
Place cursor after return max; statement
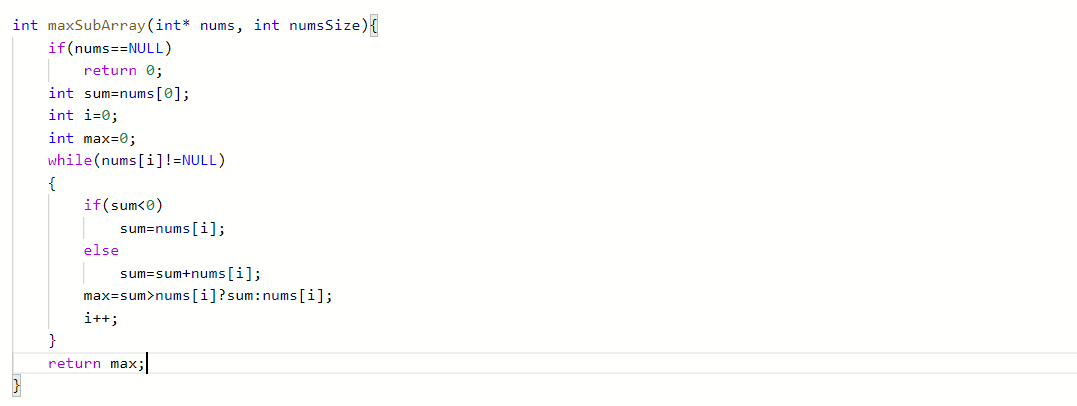point(146,363)
